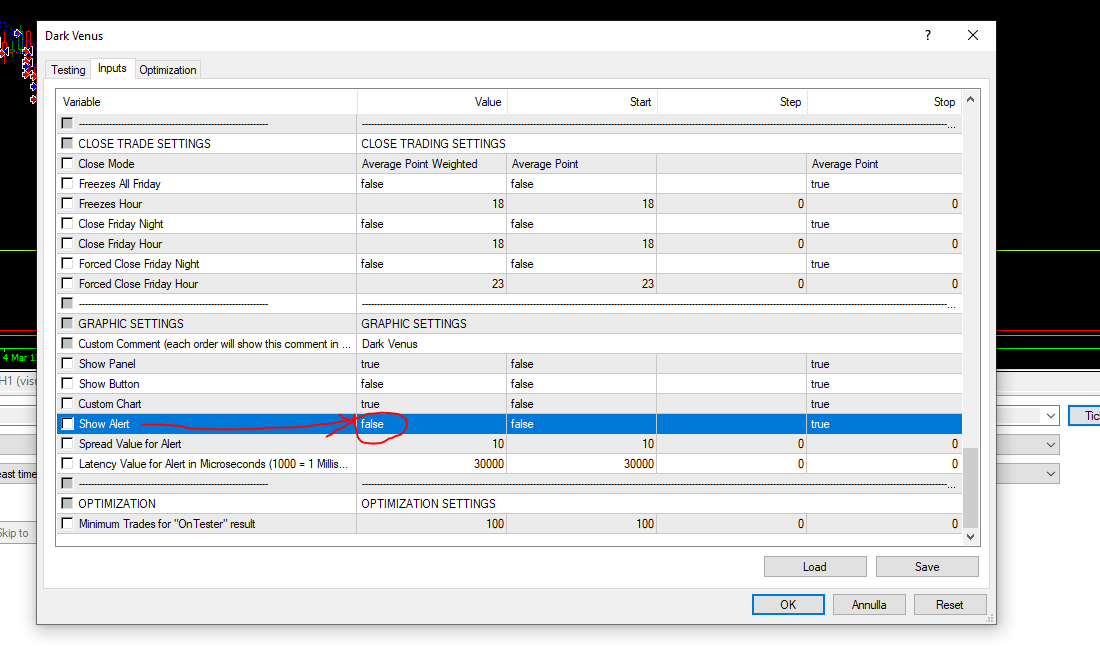Click the Load button

pyautogui.click(x=815, y=567)
